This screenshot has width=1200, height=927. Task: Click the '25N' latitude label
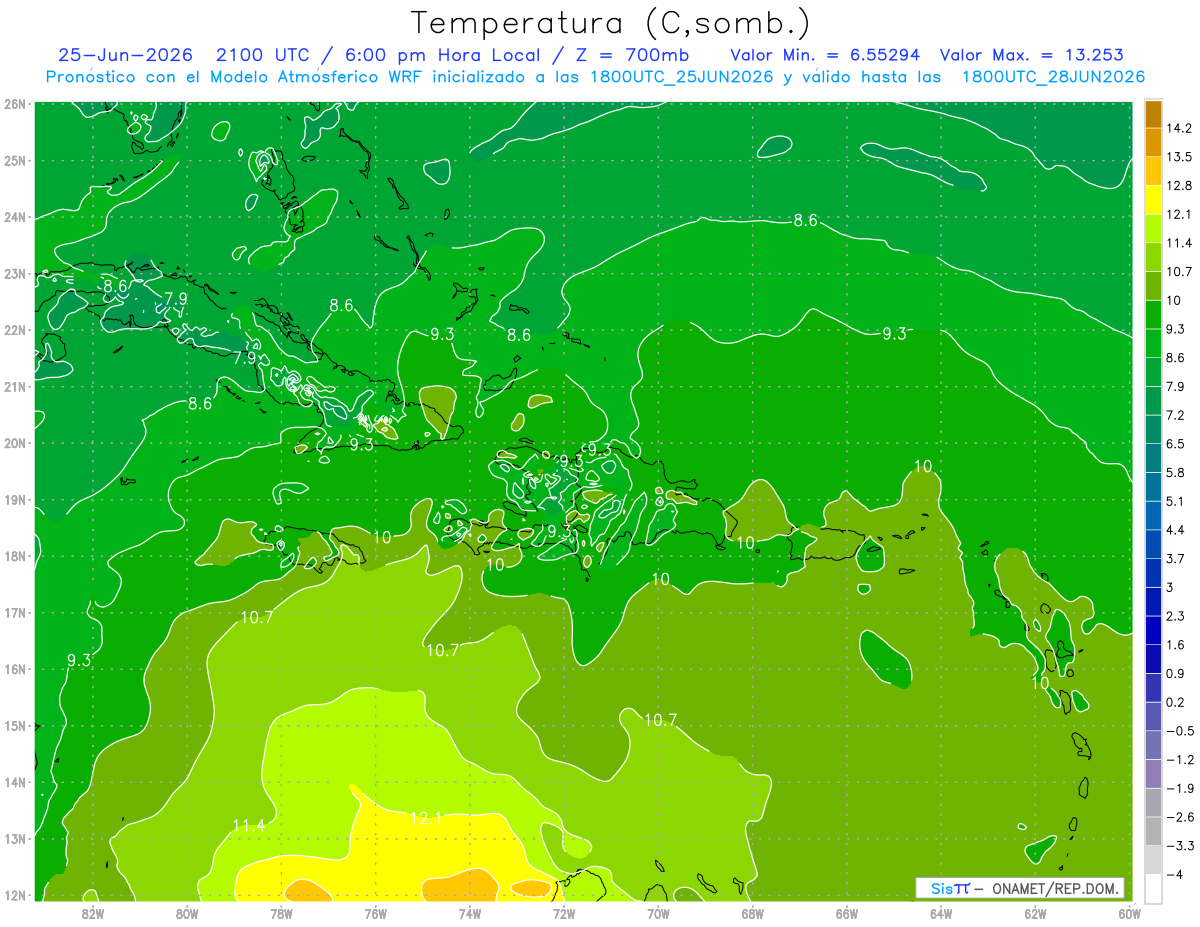click(15, 160)
